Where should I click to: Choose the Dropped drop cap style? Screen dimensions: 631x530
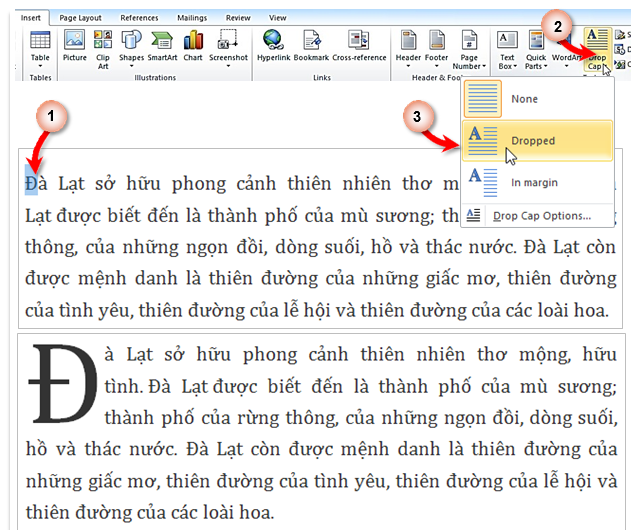(536, 141)
